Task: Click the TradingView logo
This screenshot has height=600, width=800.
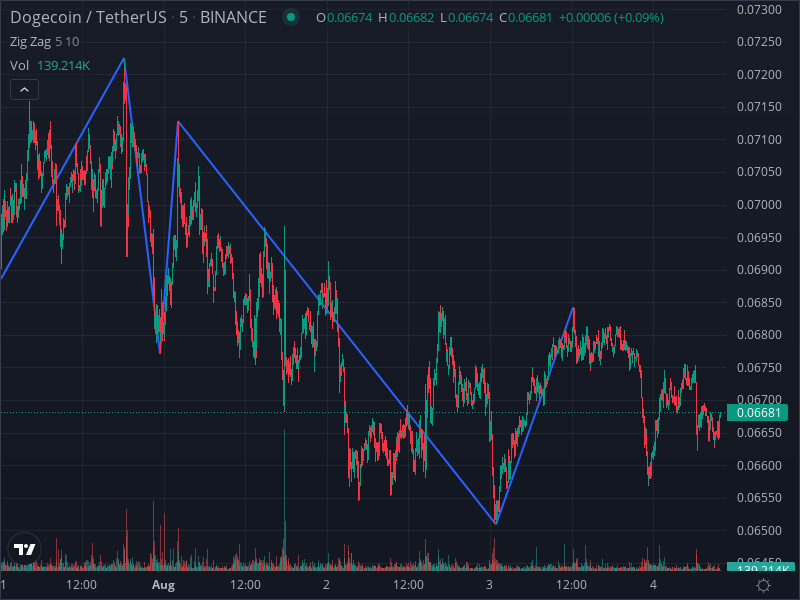Action: coord(24,549)
